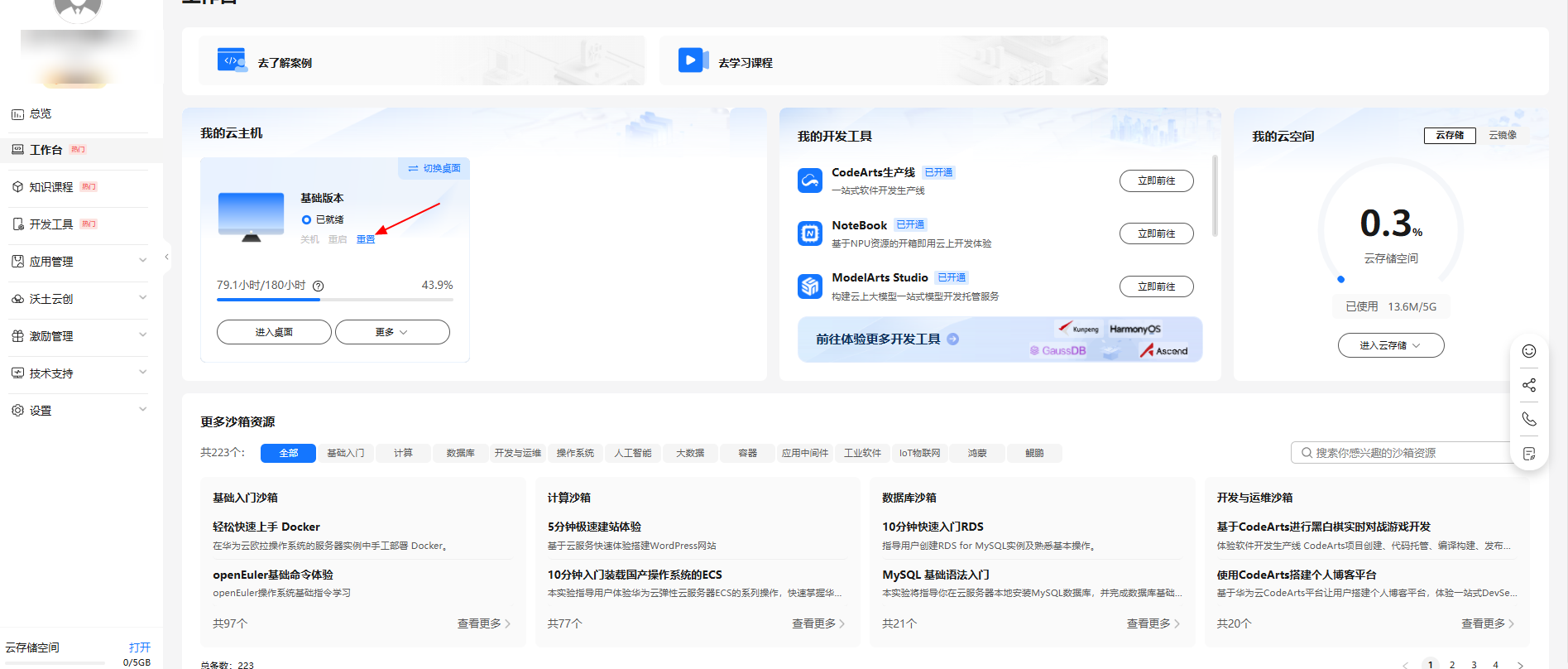Click 立即前往 for NoteBook
Viewport: 1568px width, 669px height.
click(x=1157, y=233)
